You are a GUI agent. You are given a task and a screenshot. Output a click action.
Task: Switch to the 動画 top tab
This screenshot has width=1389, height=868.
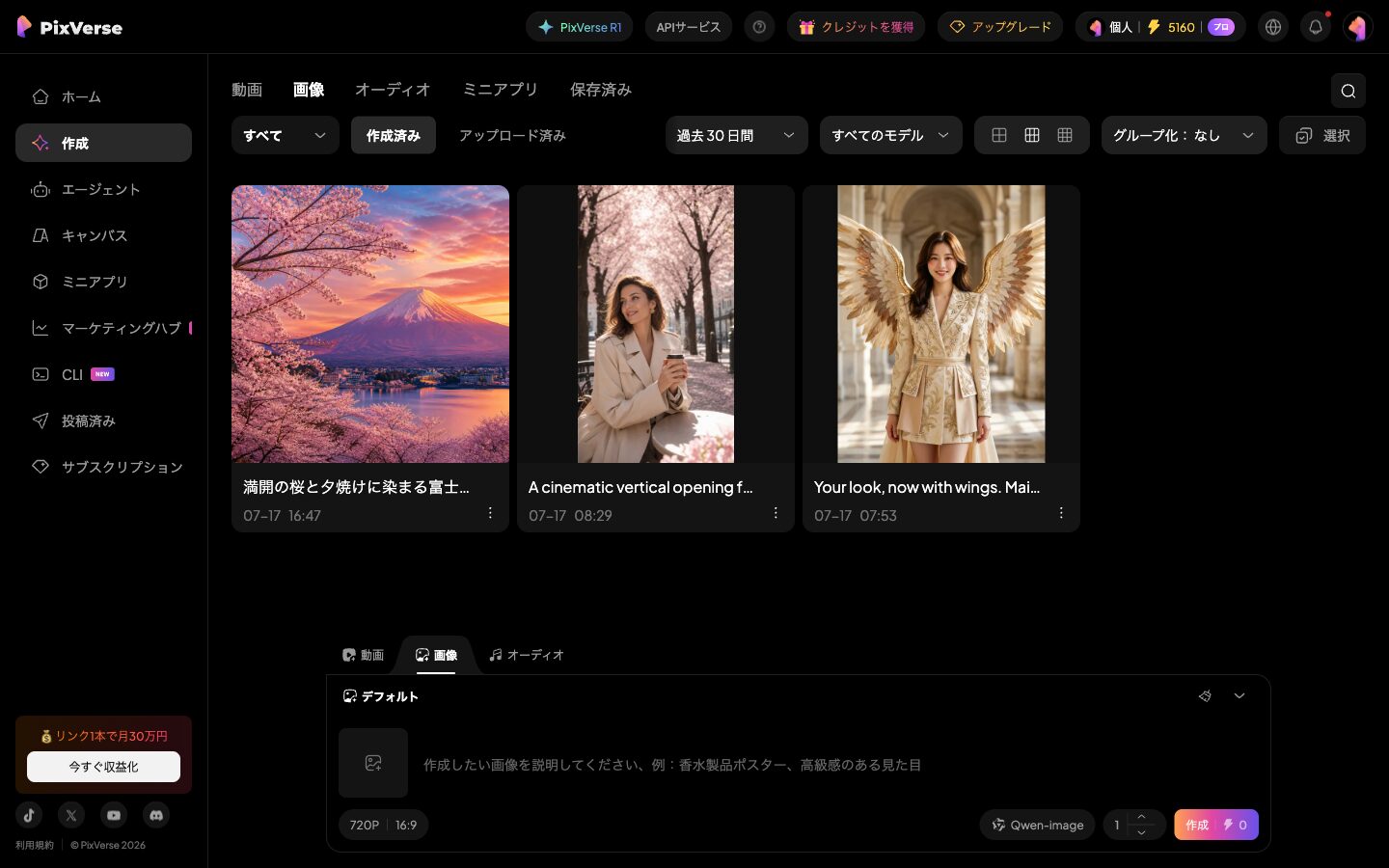[247, 90]
